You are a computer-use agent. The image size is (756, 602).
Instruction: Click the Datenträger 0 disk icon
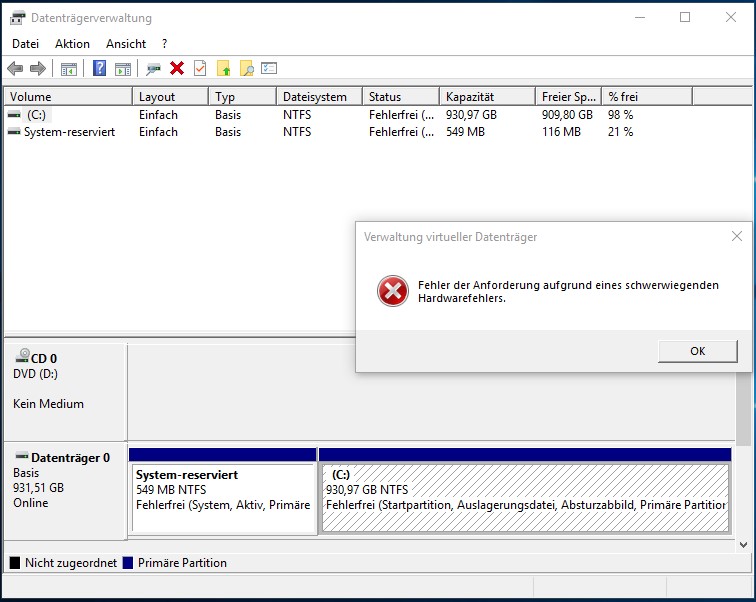(22, 455)
